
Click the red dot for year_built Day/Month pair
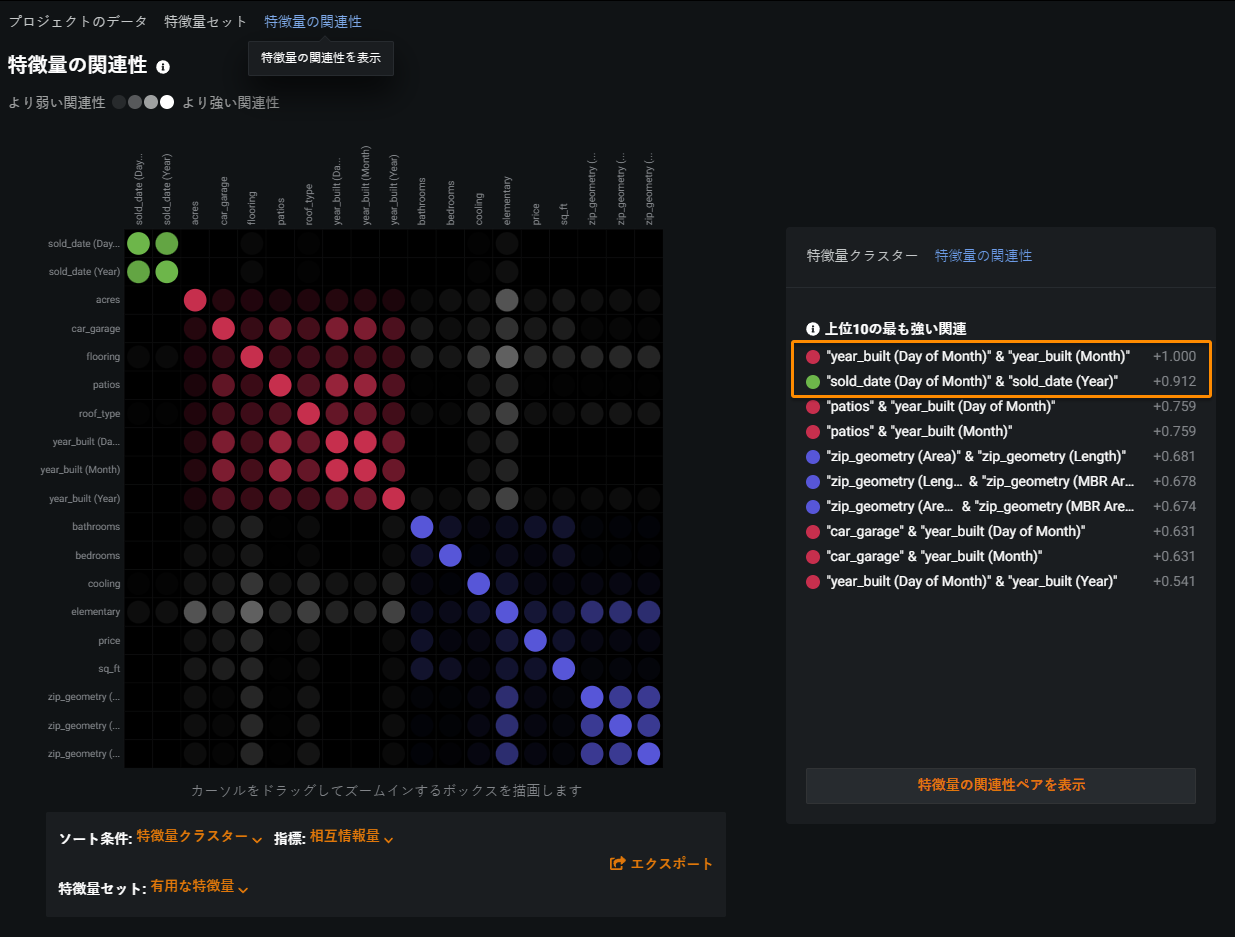click(x=813, y=356)
